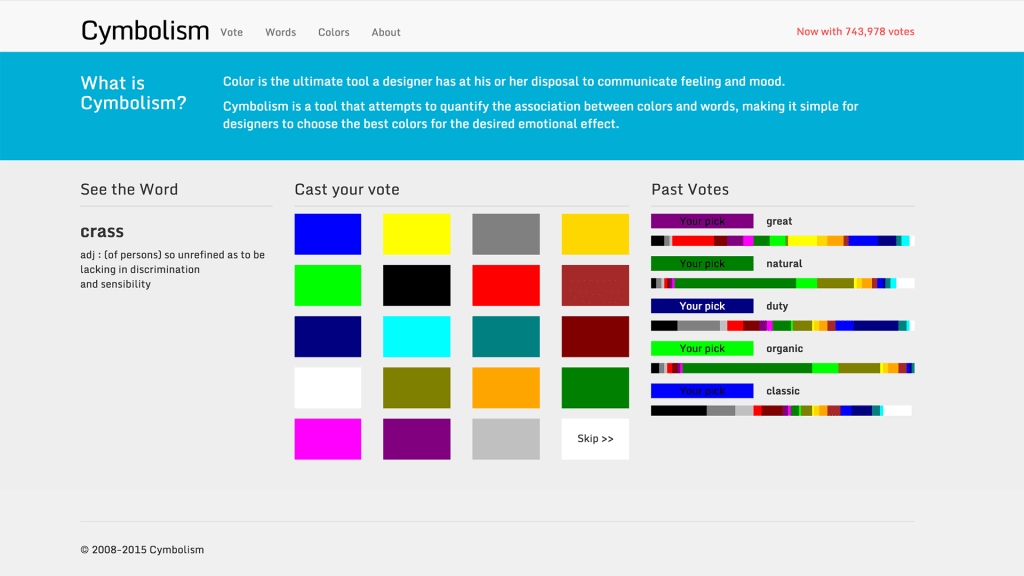
Task: View the About page
Action: pyautogui.click(x=385, y=32)
